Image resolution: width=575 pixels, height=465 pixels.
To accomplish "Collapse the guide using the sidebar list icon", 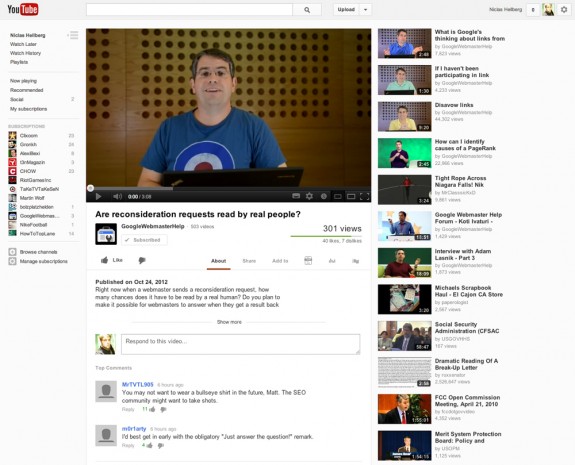I will [73, 35].
